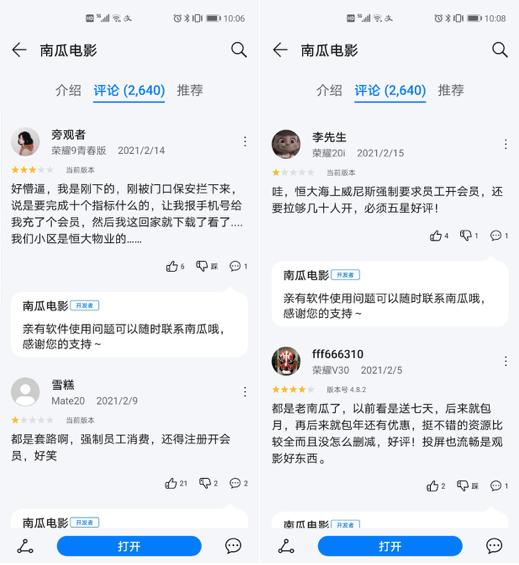Image resolution: width=519 pixels, height=565 pixels.
Task: Open 旁观者's profile avatar
Action: pyautogui.click(x=25, y=142)
